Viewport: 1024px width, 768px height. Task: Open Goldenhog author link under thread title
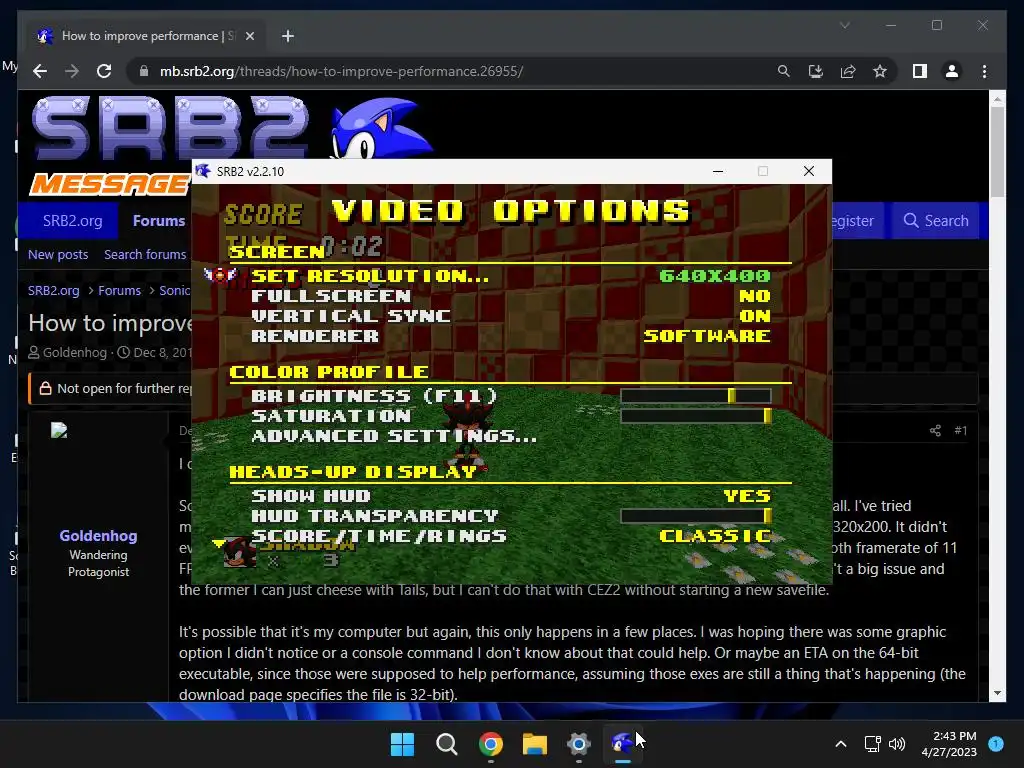74,353
